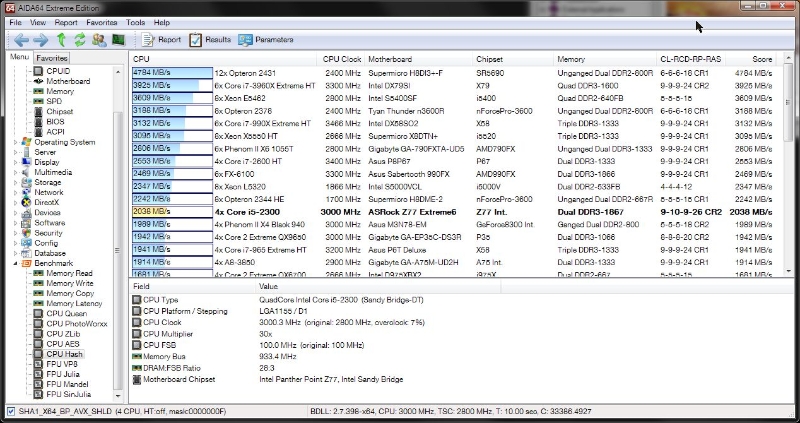Expand the DirectX tree node
This screenshot has width=800, height=423.
click(x=15, y=203)
